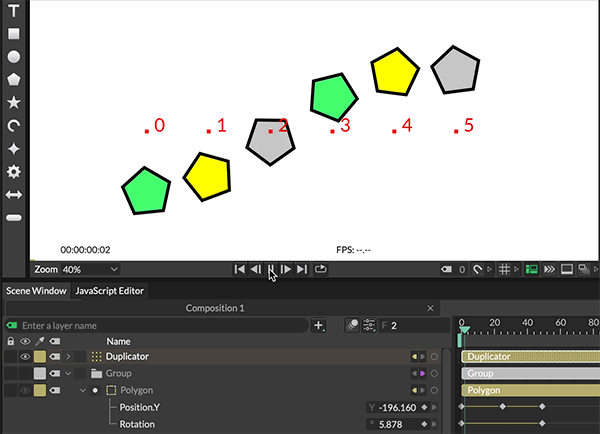Select the Cog shape tool
600x434 pixels.
point(14,171)
